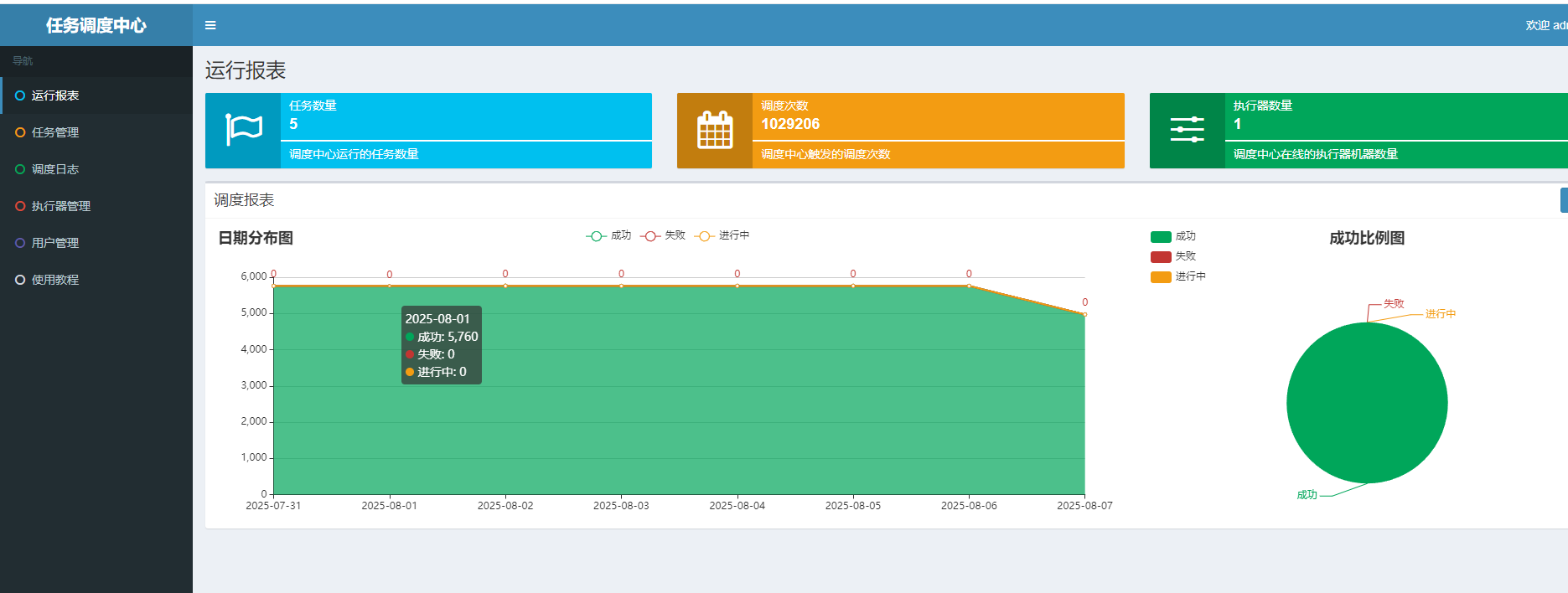Click the welcome user text in the top right
This screenshot has width=1568, height=593.
1545,25
